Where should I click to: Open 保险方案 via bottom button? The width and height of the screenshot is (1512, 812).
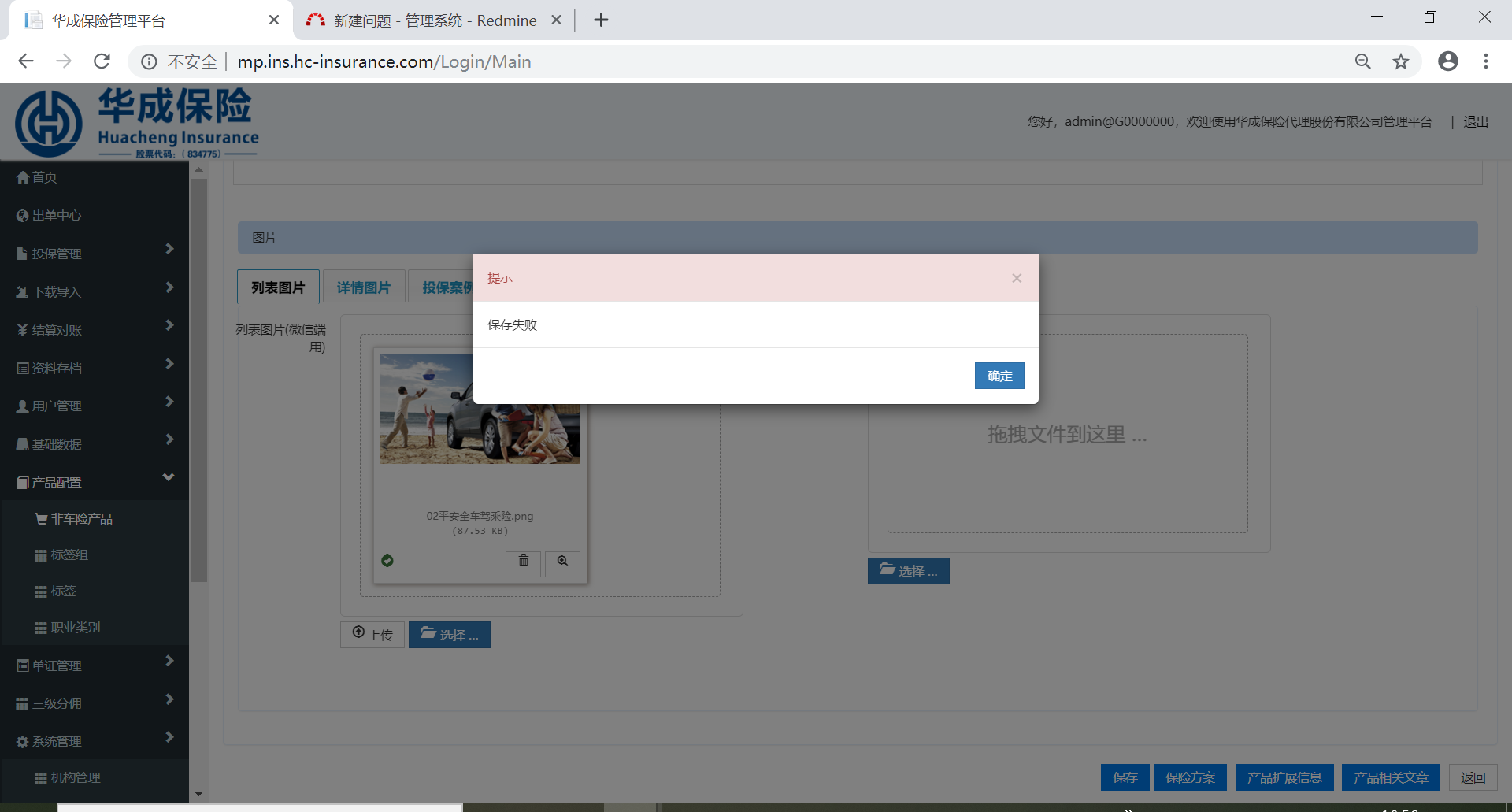tap(1191, 777)
